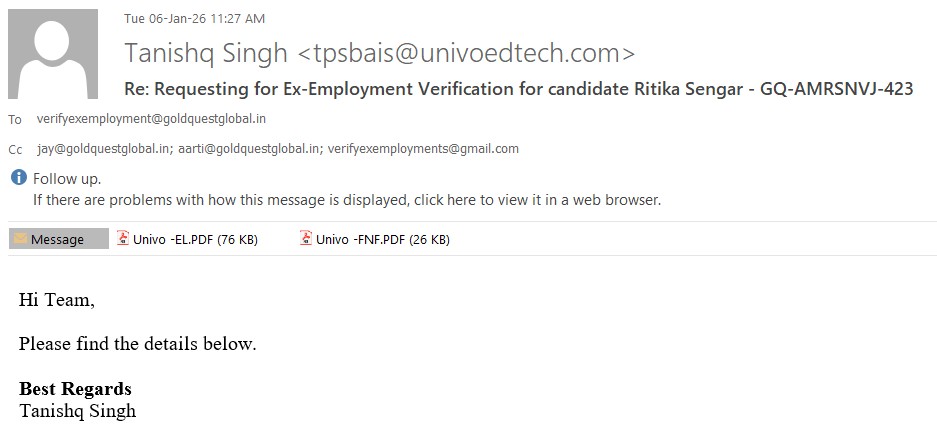Open the Univo -FNF.PDF (26 KB) attachment
Screen dimensions: 937x436
tap(382, 239)
